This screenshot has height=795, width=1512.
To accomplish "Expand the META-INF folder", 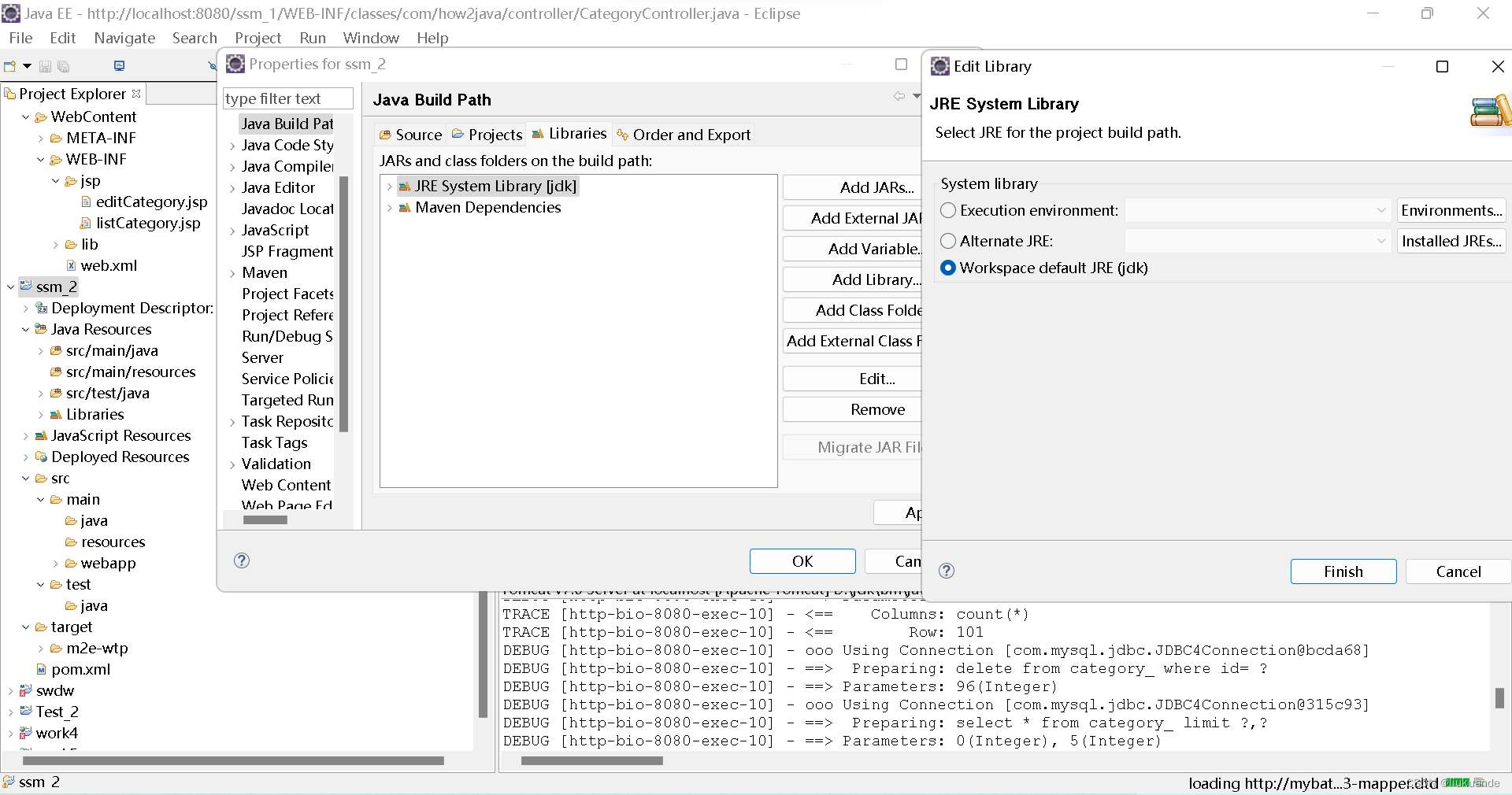I will 41,139.
